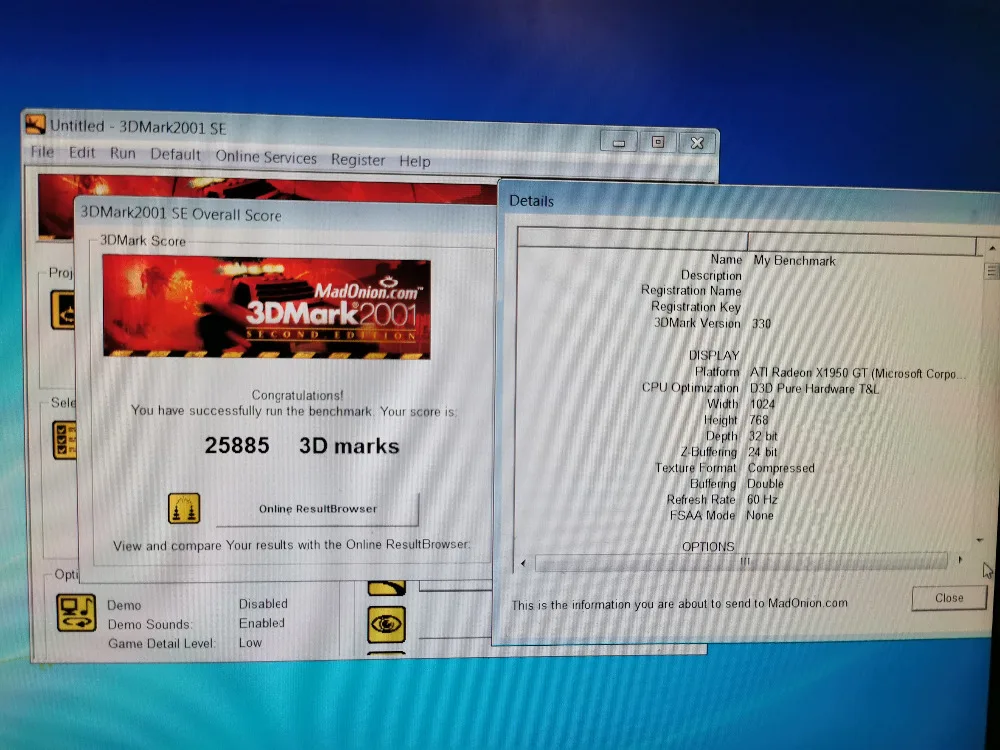Open the Edit menu
The width and height of the screenshot is (1000, 750).
[x=82, y=152]
